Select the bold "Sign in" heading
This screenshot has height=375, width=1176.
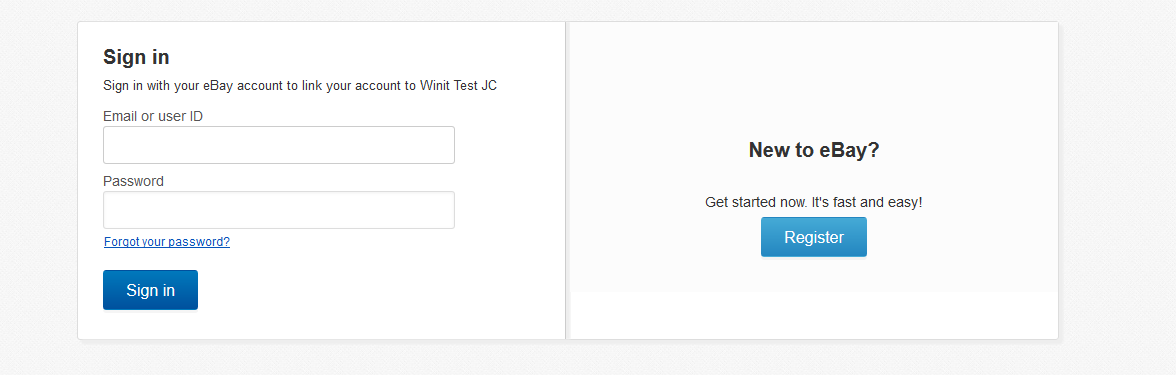(x=136, y=57)
